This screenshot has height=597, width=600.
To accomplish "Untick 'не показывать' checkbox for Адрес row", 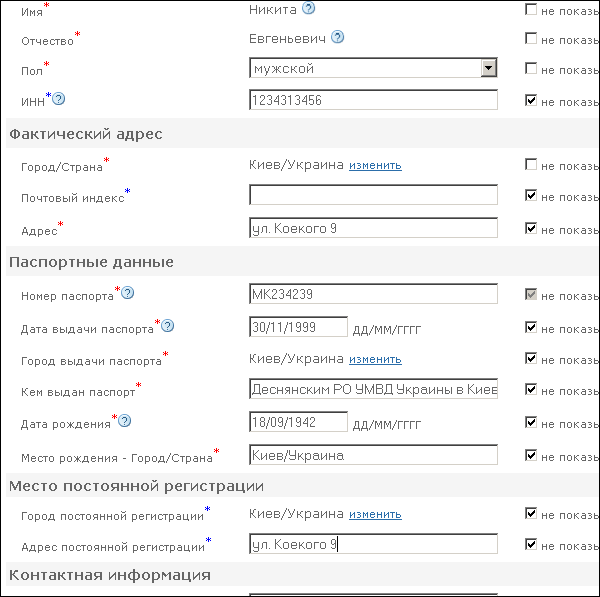I will click(531, 228).
